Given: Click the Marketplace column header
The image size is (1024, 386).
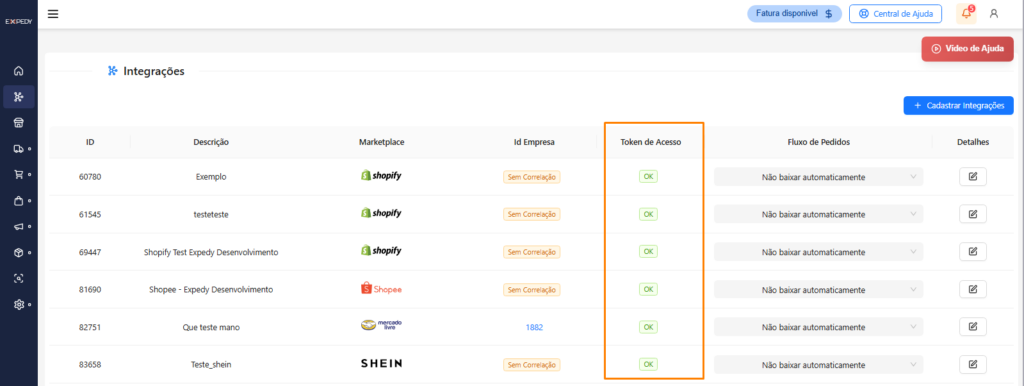Looking at the screenshot, I should 381,142.
